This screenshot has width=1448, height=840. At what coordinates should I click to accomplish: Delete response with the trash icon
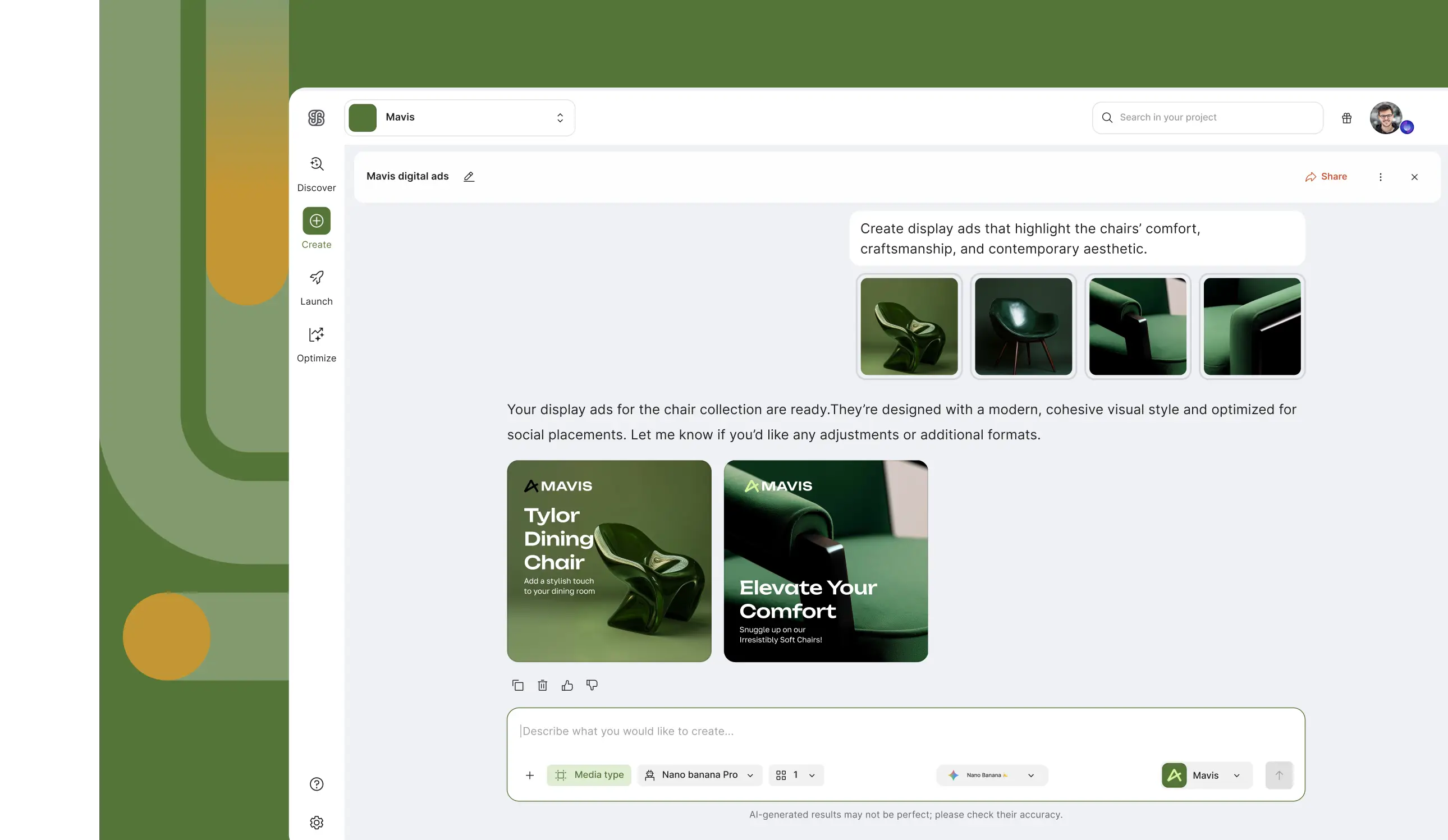[542, 685]
